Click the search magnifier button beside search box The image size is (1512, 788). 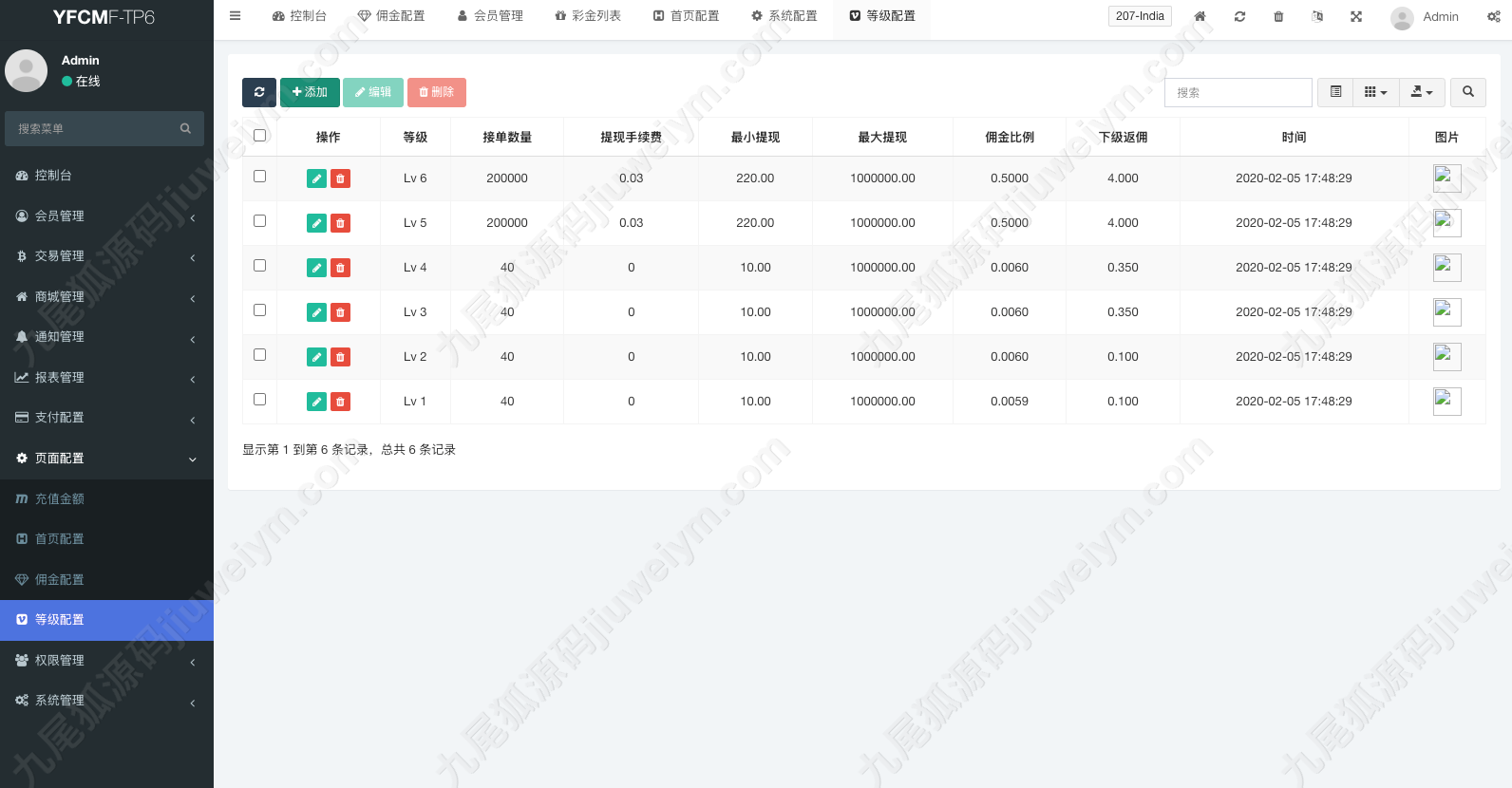(1468, 92)
